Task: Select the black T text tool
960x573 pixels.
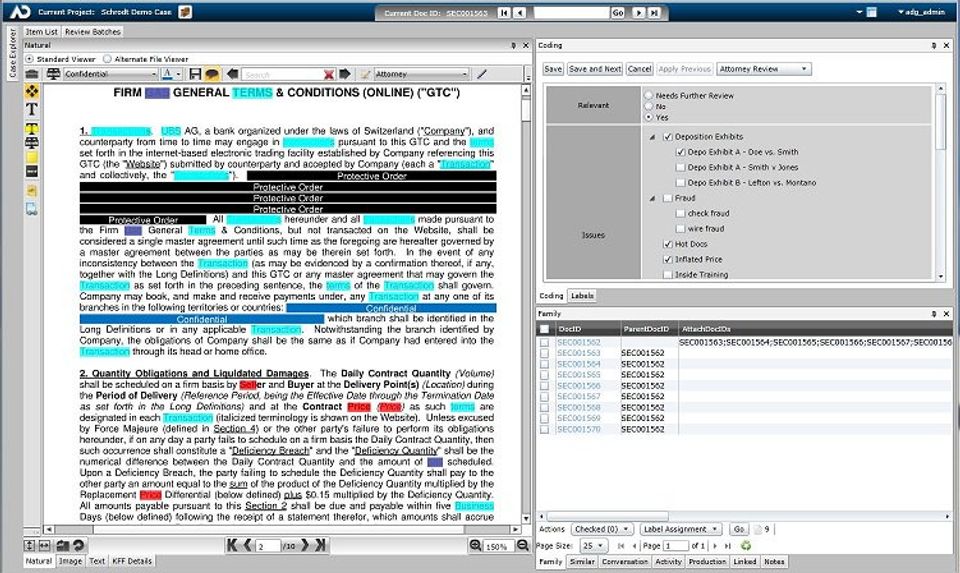Action: click(32, 109)
